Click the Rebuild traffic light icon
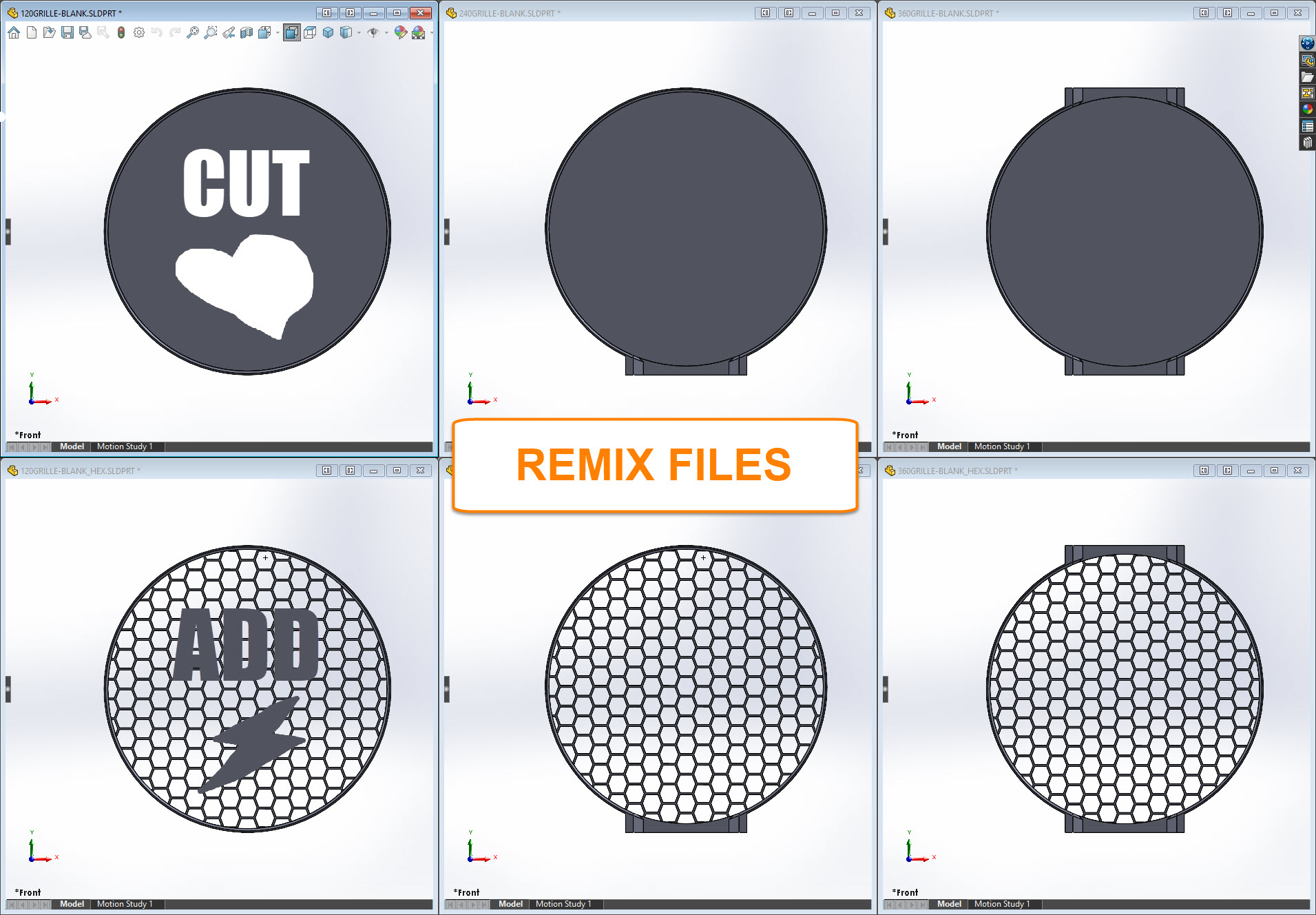 (x=121, y=32)
